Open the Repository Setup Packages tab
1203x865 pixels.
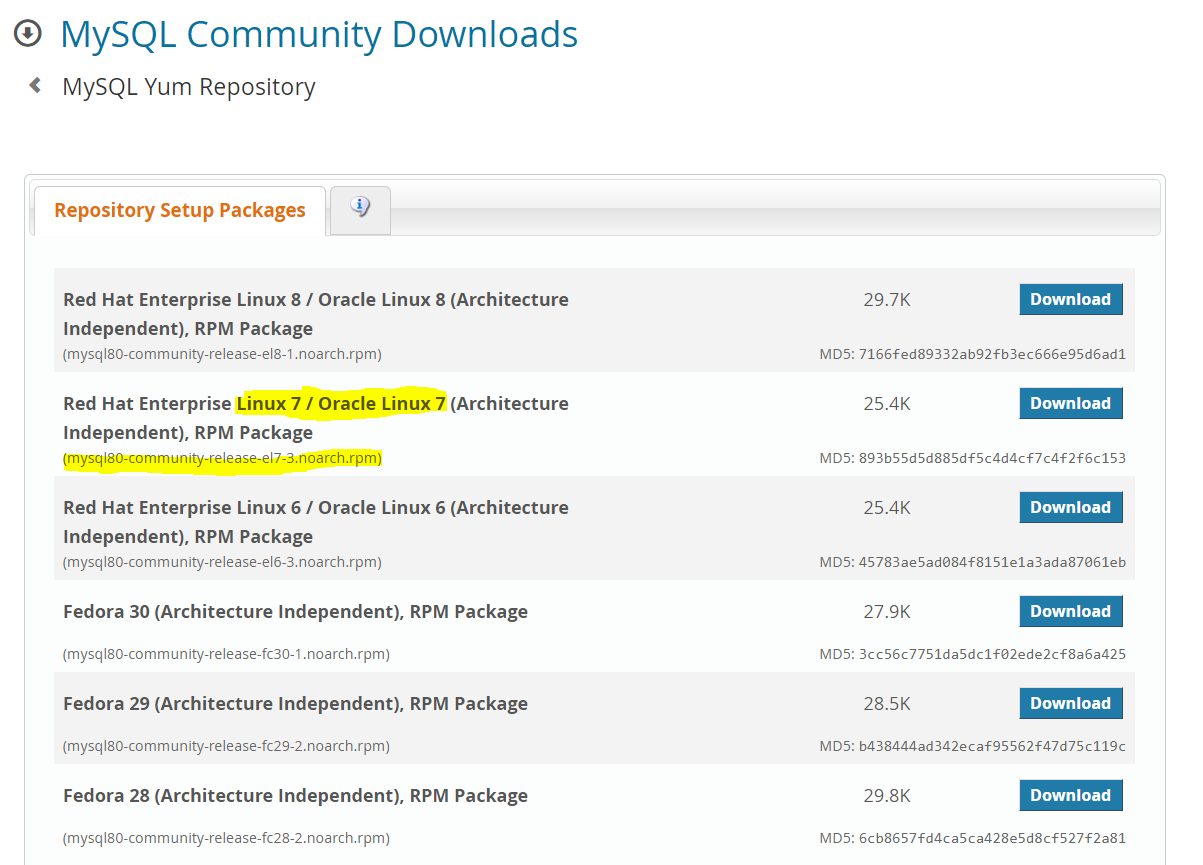tap(180, 210)
